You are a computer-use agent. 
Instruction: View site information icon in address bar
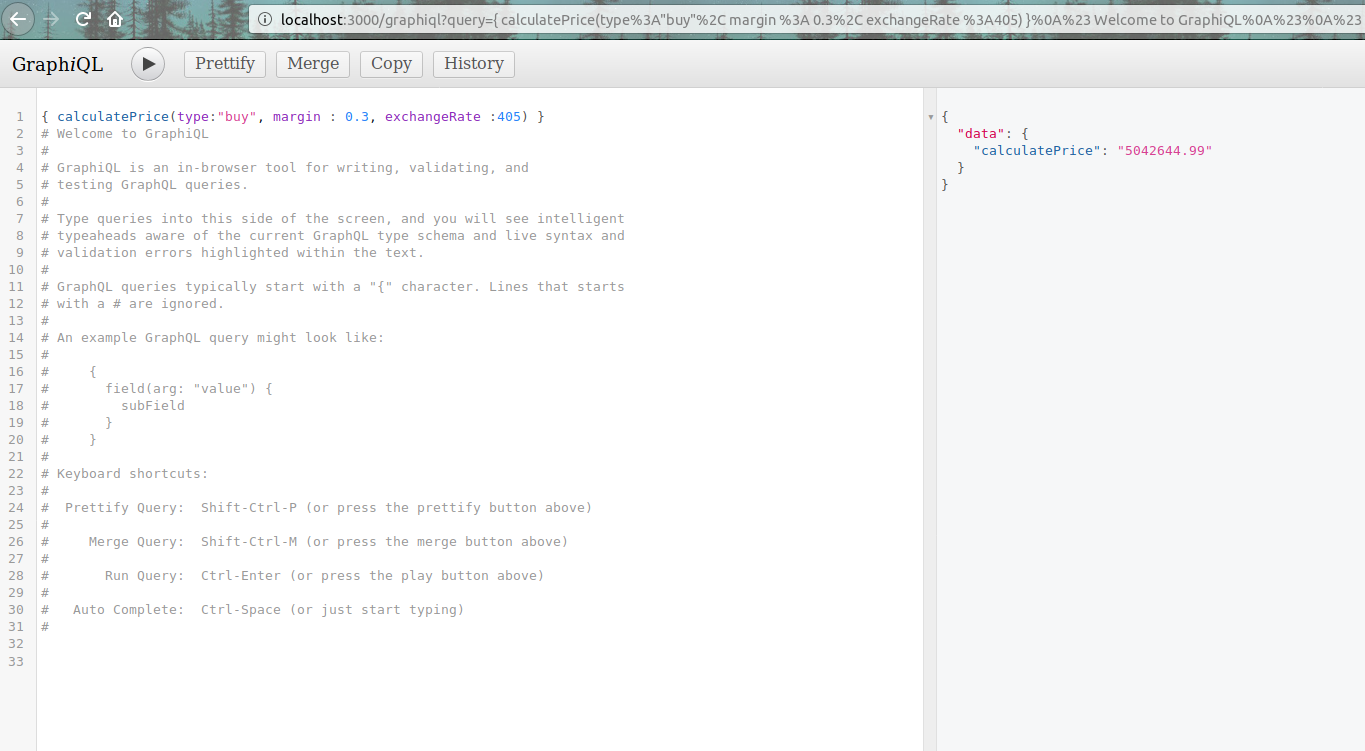(264, 19)
